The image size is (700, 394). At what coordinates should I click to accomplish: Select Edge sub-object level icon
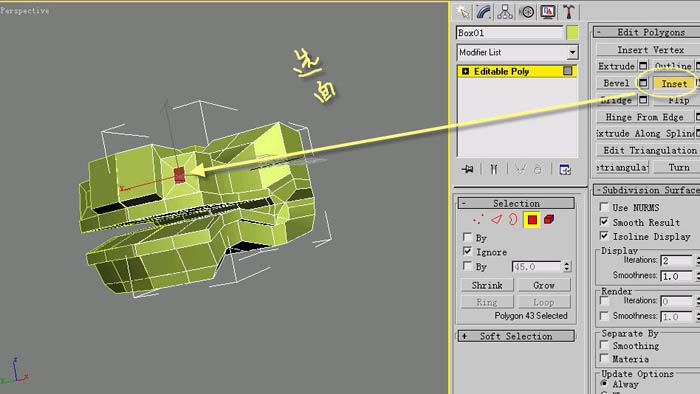(x=496, y=220)
